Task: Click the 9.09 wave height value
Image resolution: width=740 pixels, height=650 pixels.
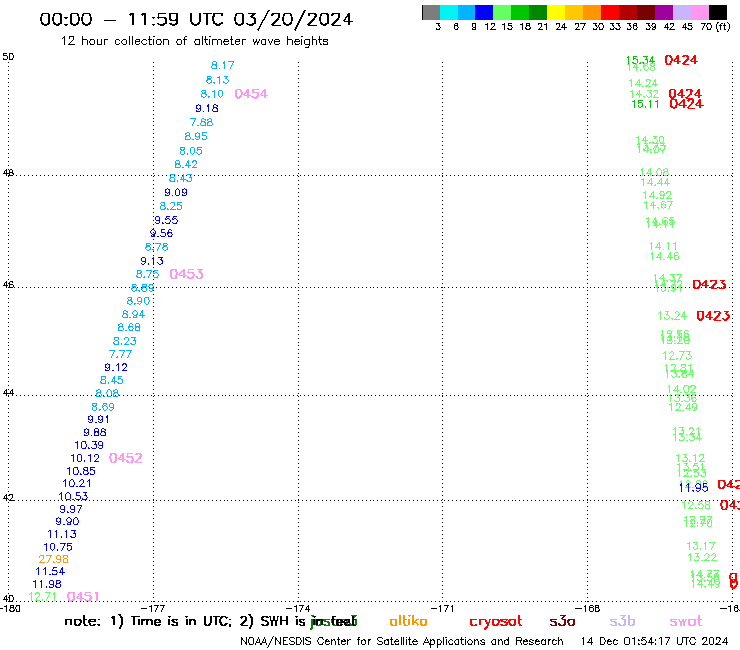Action: pyautogui.click(x=176, y=193)
